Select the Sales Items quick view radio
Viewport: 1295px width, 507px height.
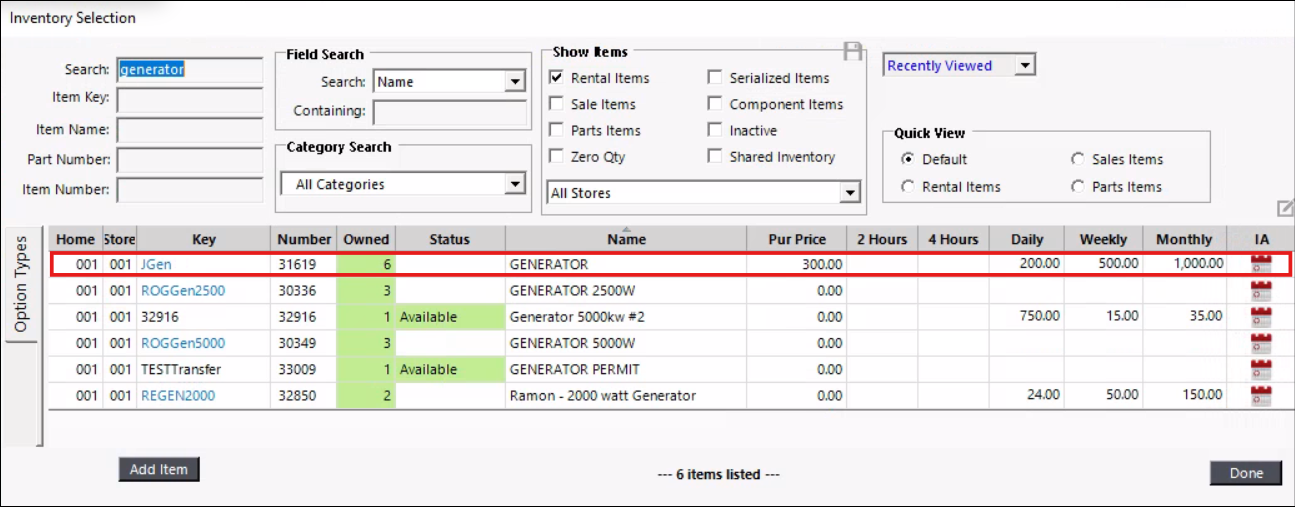tap(1078, 159)
